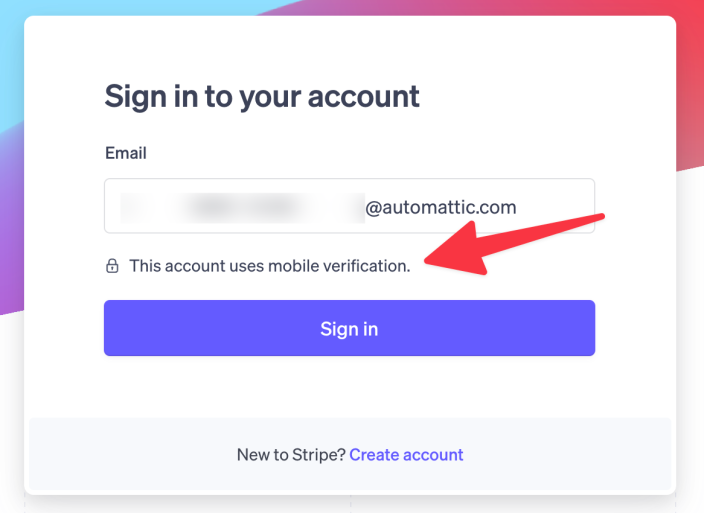The image size is (704, 513).
Task: Focus the Email input field
Action: [x=349, y=206]
